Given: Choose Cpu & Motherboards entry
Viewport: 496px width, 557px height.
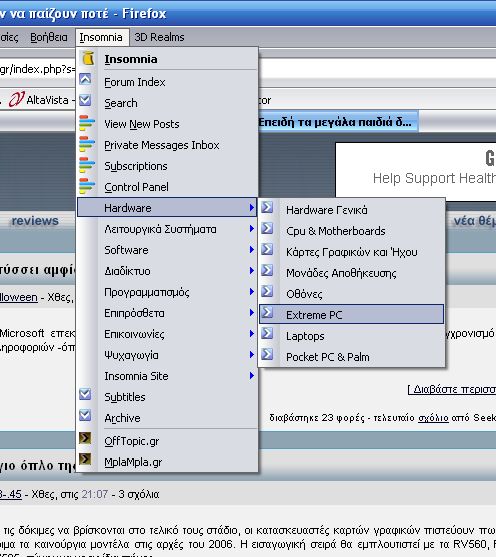Looking at the screenshot, I should pos(351,231).
